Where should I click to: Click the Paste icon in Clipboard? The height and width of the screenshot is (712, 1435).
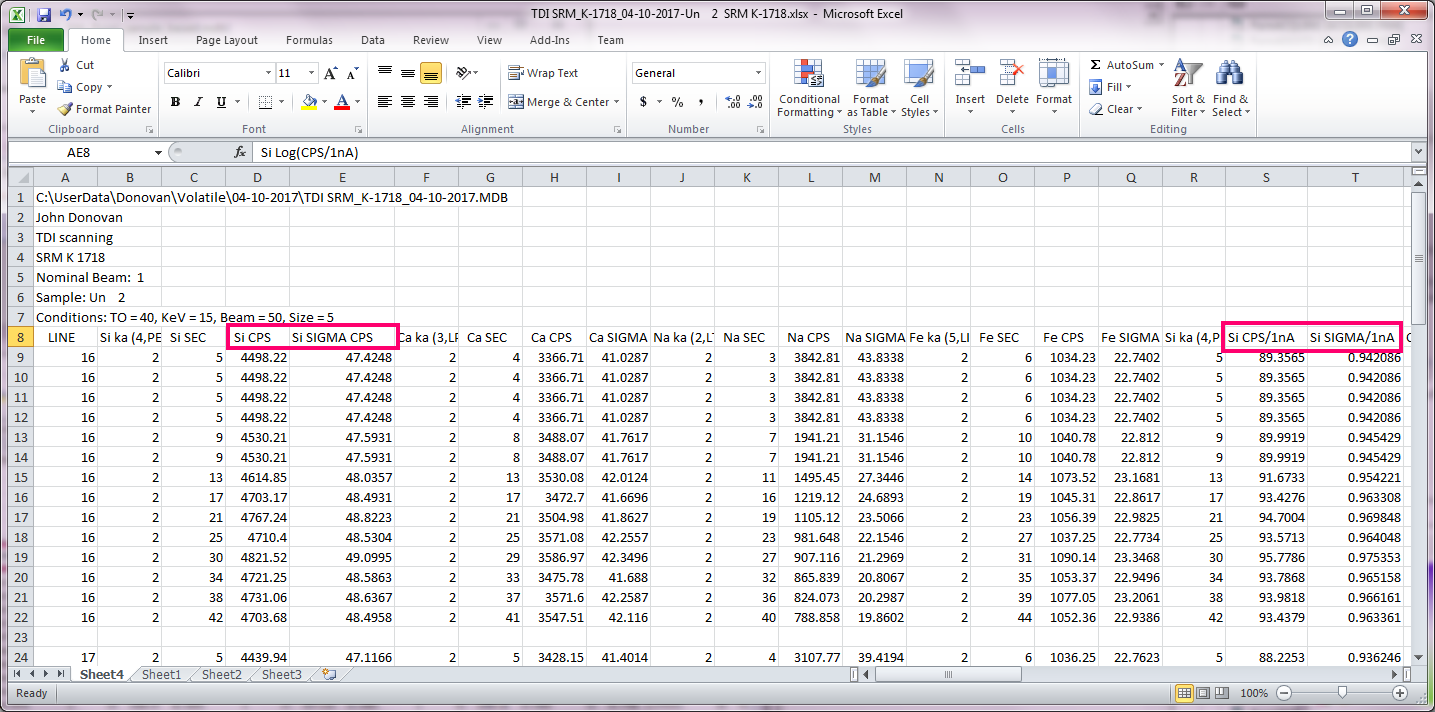pos(32,78)
